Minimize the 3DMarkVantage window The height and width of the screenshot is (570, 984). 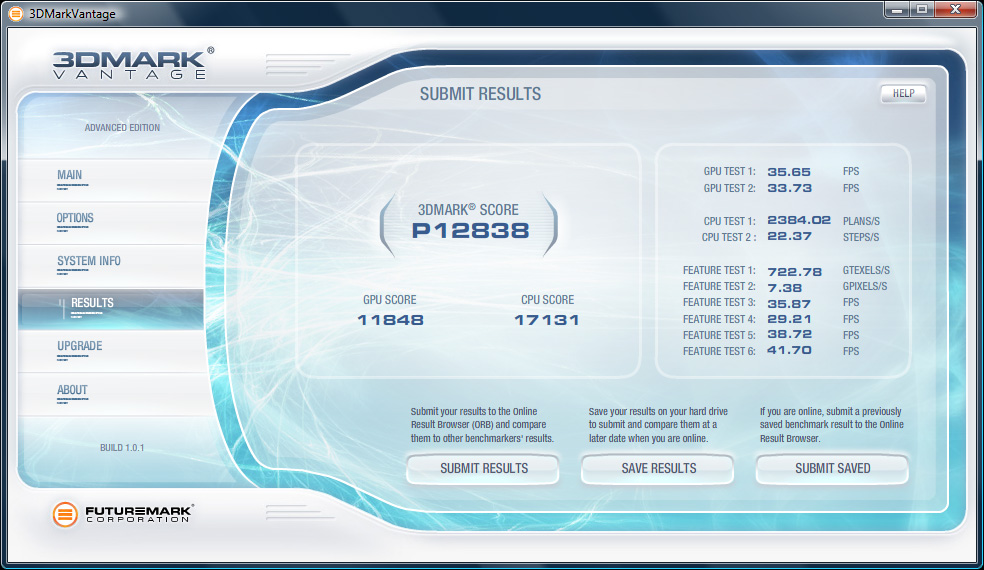pos(897,9)
